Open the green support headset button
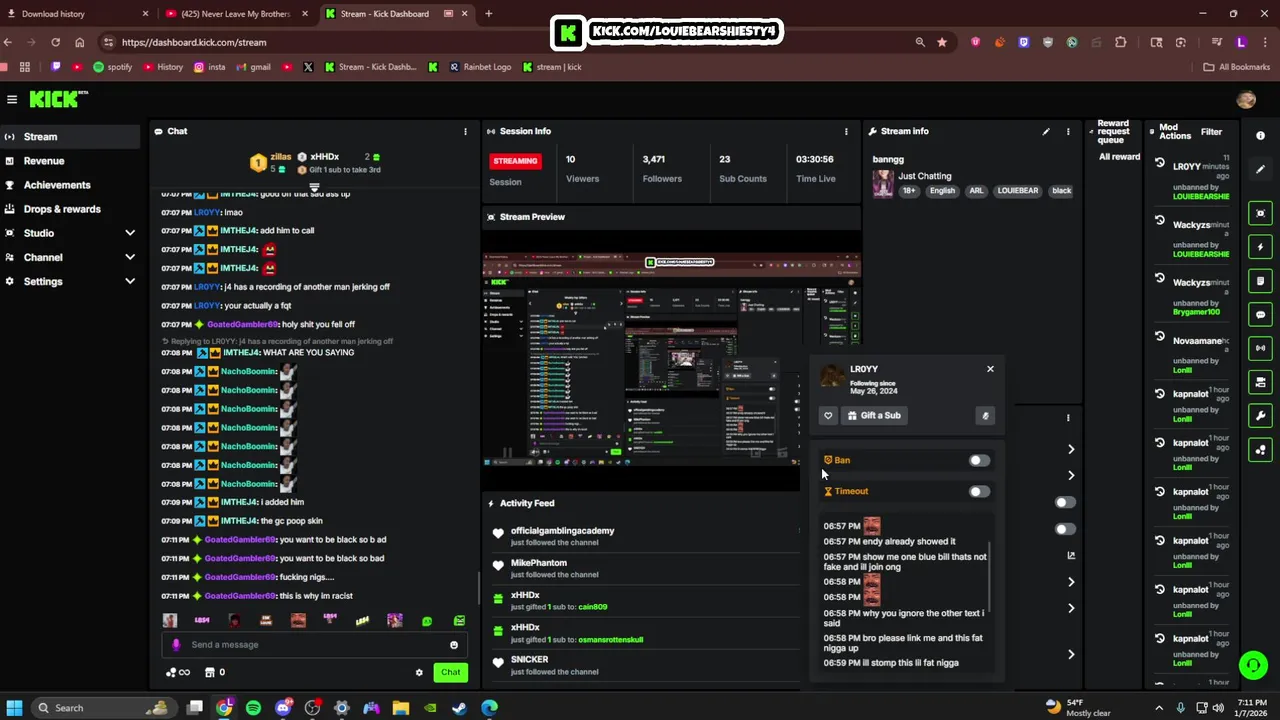The height and width of the screenshot is (720, 1280). pyautogui.click(x=1253, y=664)
